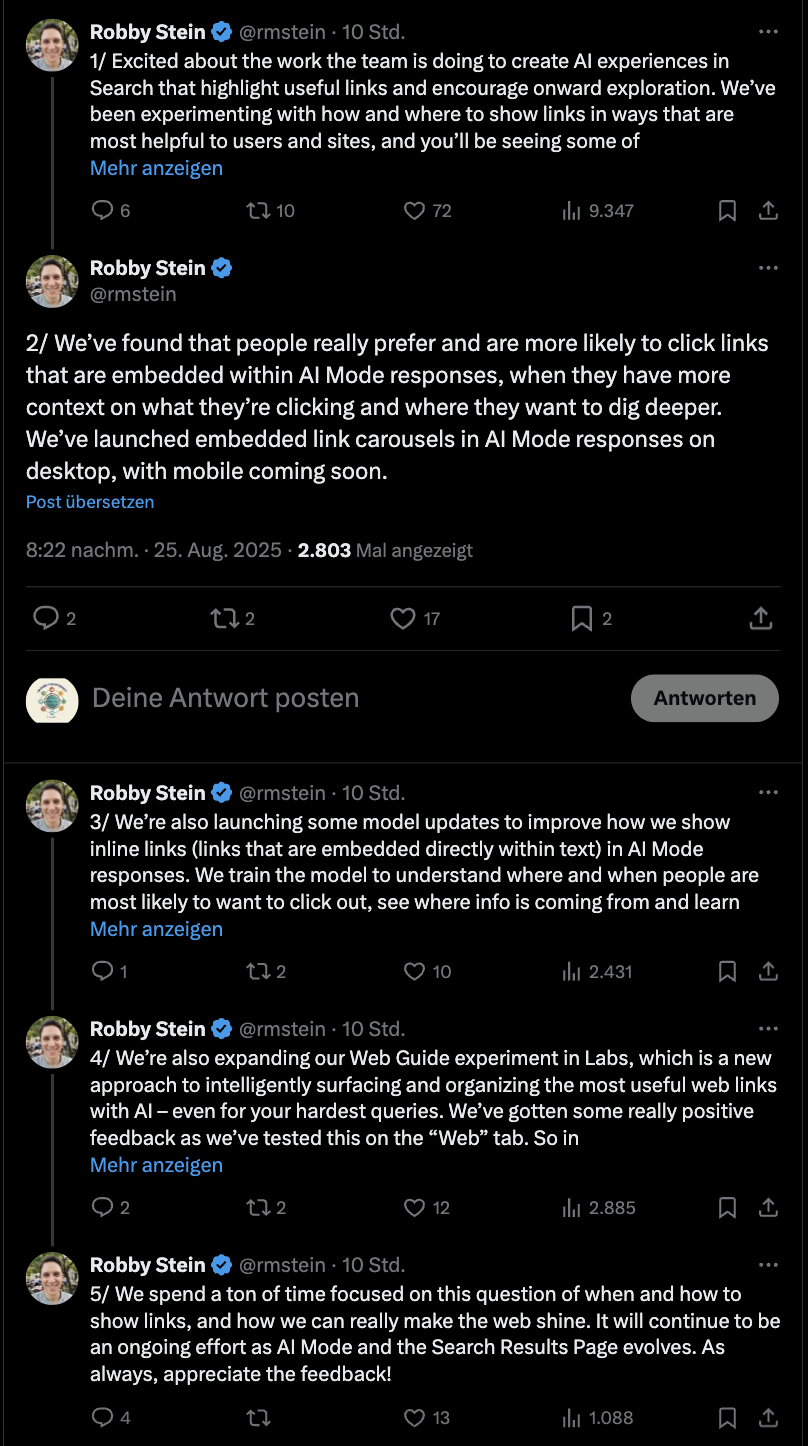Expand tweet 1 via 'Mehr anzeigen' link
808x1446 pixels.
pyautogui.click(x=156, y=168)
